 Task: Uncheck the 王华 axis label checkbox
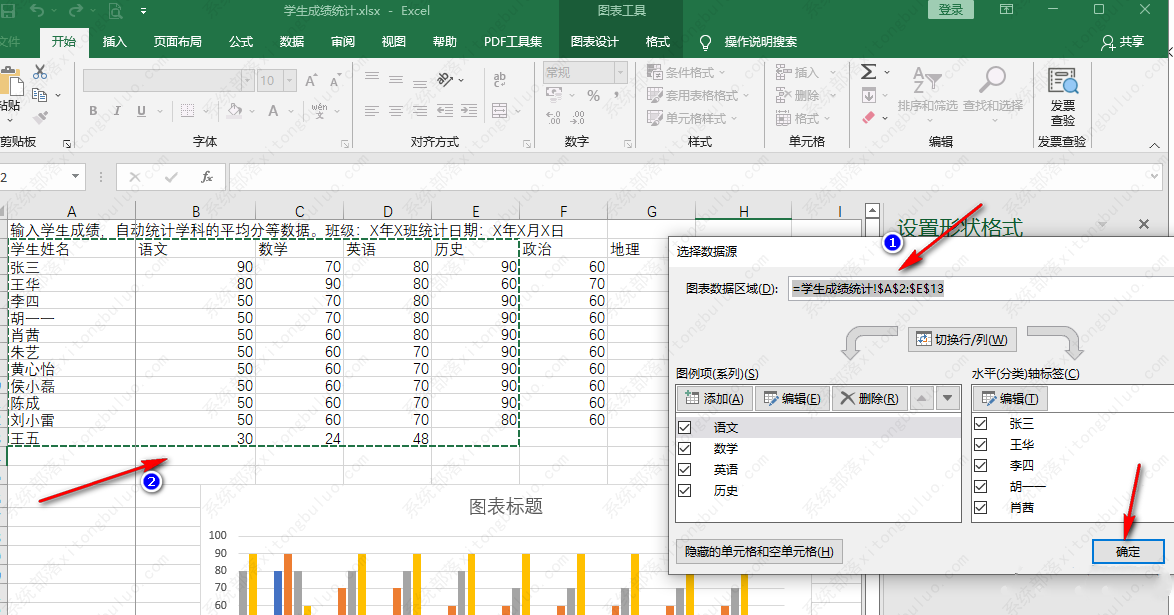click(981, 444)
